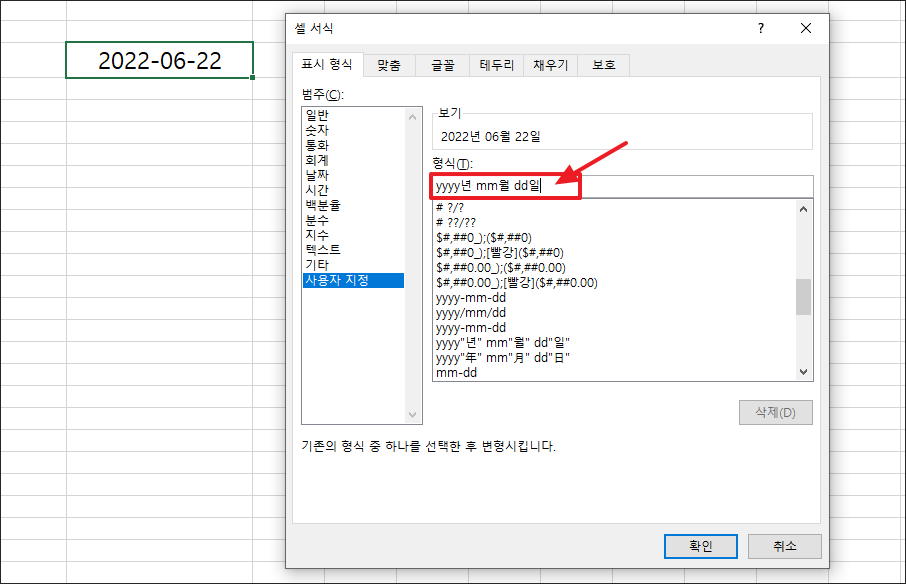Image resolution: width=906 pixels, height=584 pixels.
Task: Select the cell showing 2022-06-22
Action: point(158,59)
